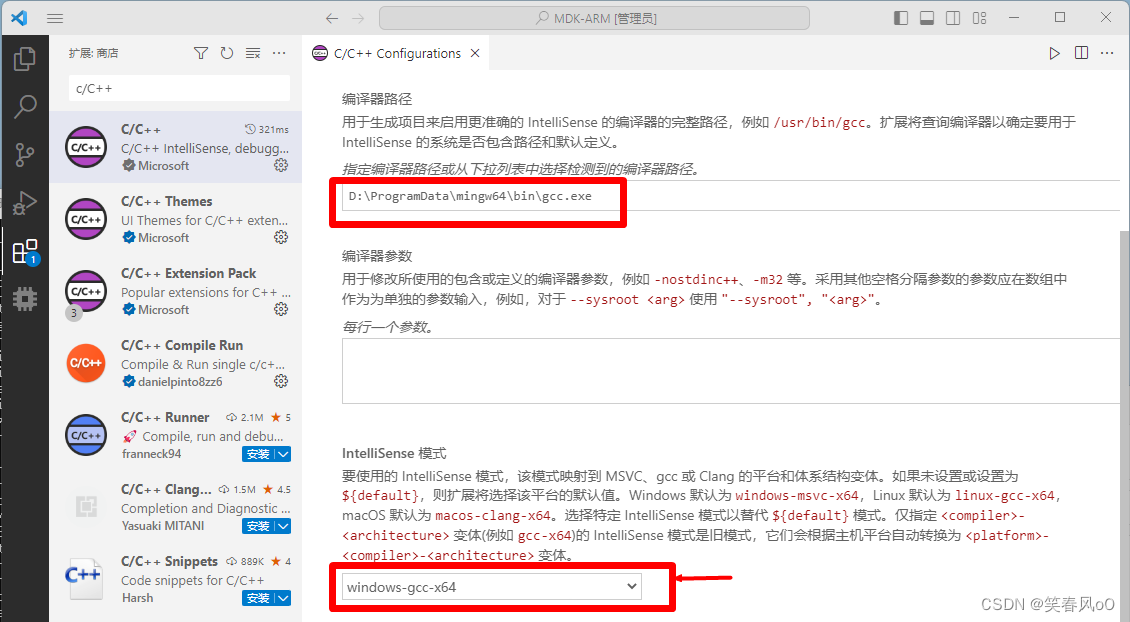
Task: Click the C/C++ Runner extension icon
Action: tap(86, 435)
